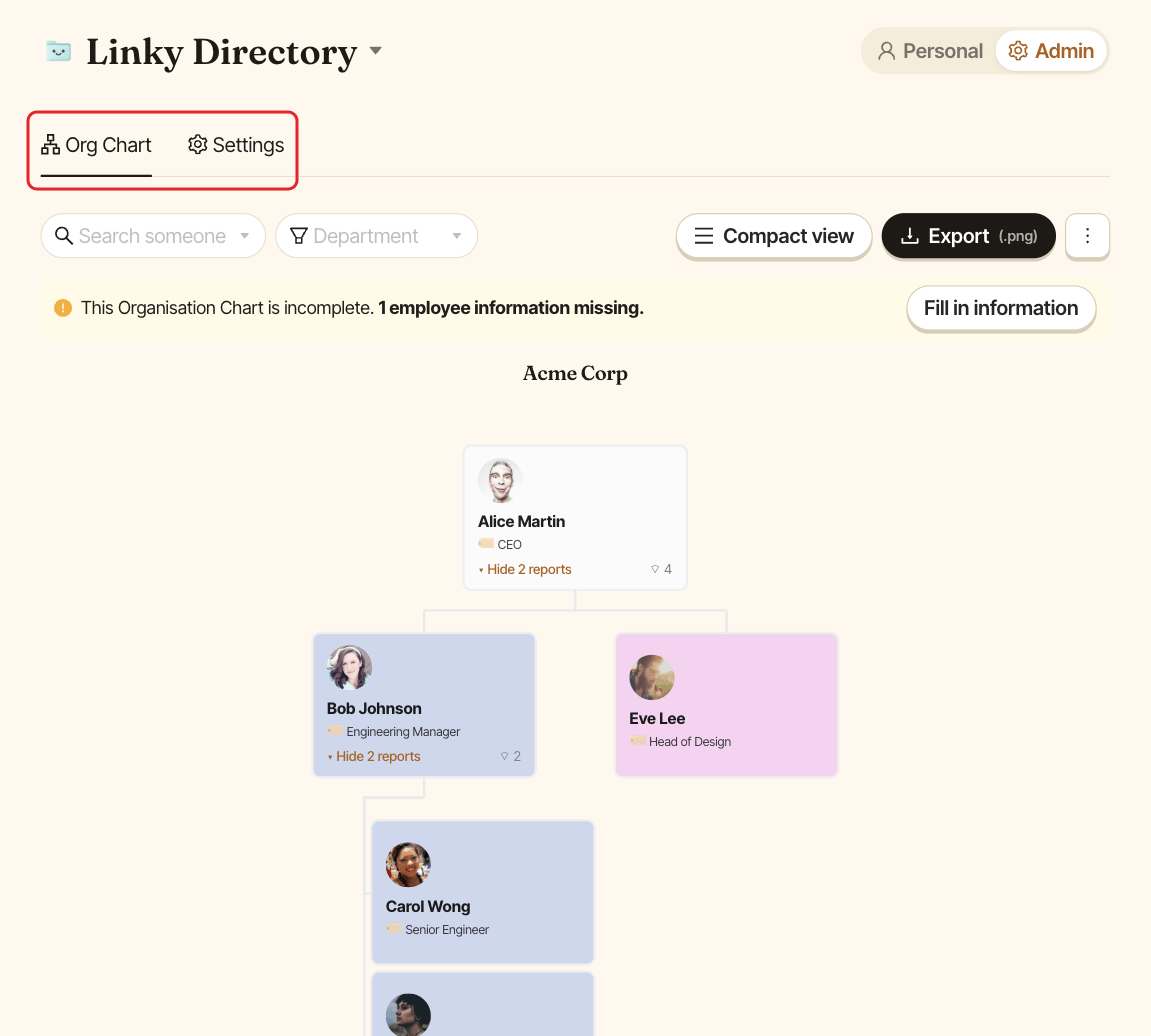The width and height of the screenshot is (1151, 1036).
Task: Click the count 4 icon on Alice's card
Action: (661, 569)
